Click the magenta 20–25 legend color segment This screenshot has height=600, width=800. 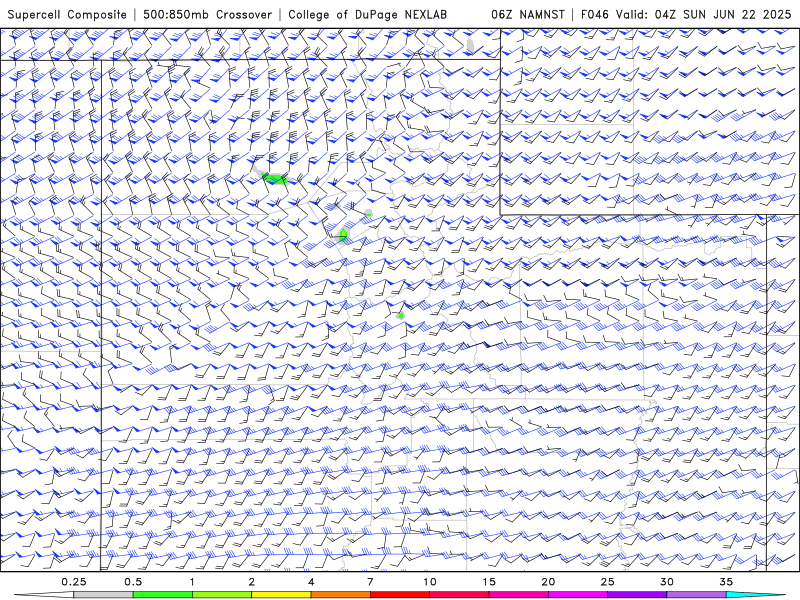[578, 595]
